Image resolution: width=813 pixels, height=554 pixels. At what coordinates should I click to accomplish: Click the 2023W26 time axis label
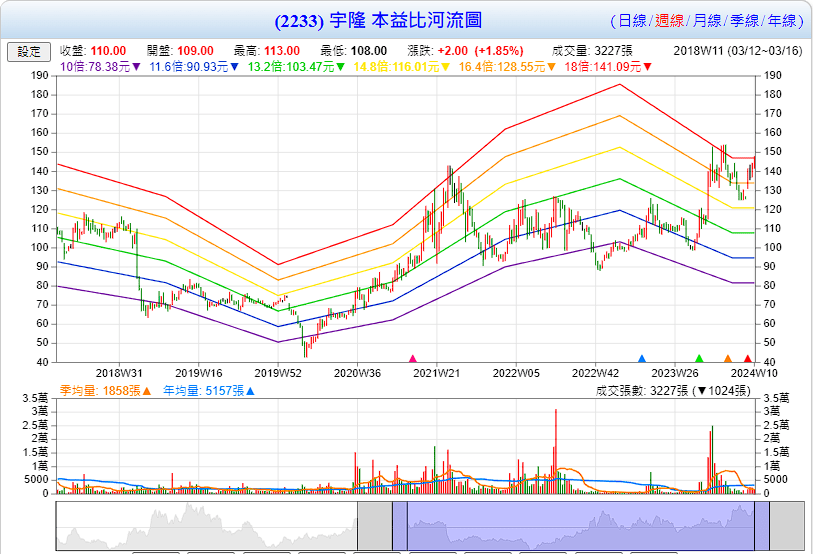[675, 373]
